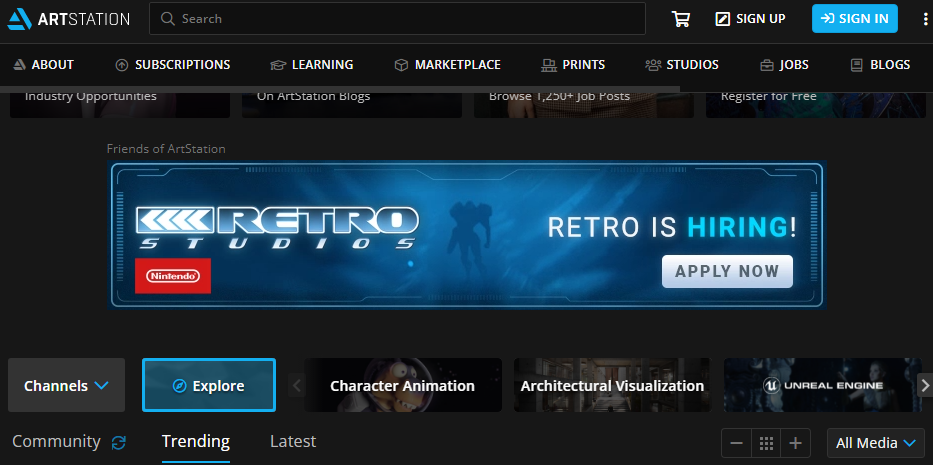This screenshot has height=465, width=933.
Task: Click the SIGN IN button
Action: tap(854, 19)
